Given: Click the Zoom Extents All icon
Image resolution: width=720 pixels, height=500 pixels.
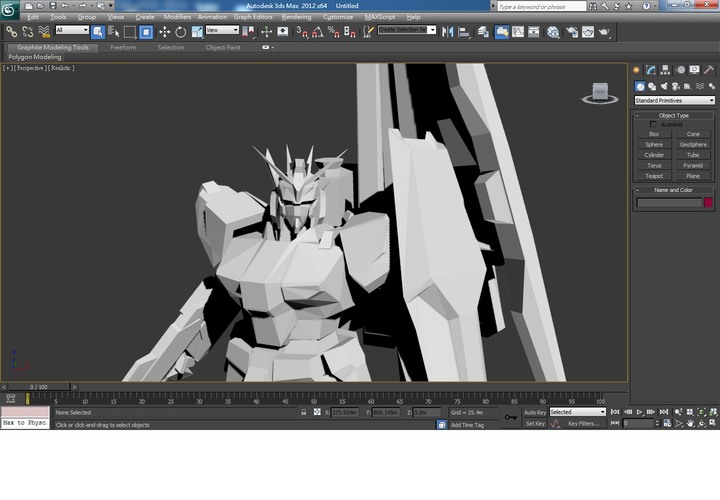Looking at the screenshot, I should pyautogui.click(x=713, y=412).
